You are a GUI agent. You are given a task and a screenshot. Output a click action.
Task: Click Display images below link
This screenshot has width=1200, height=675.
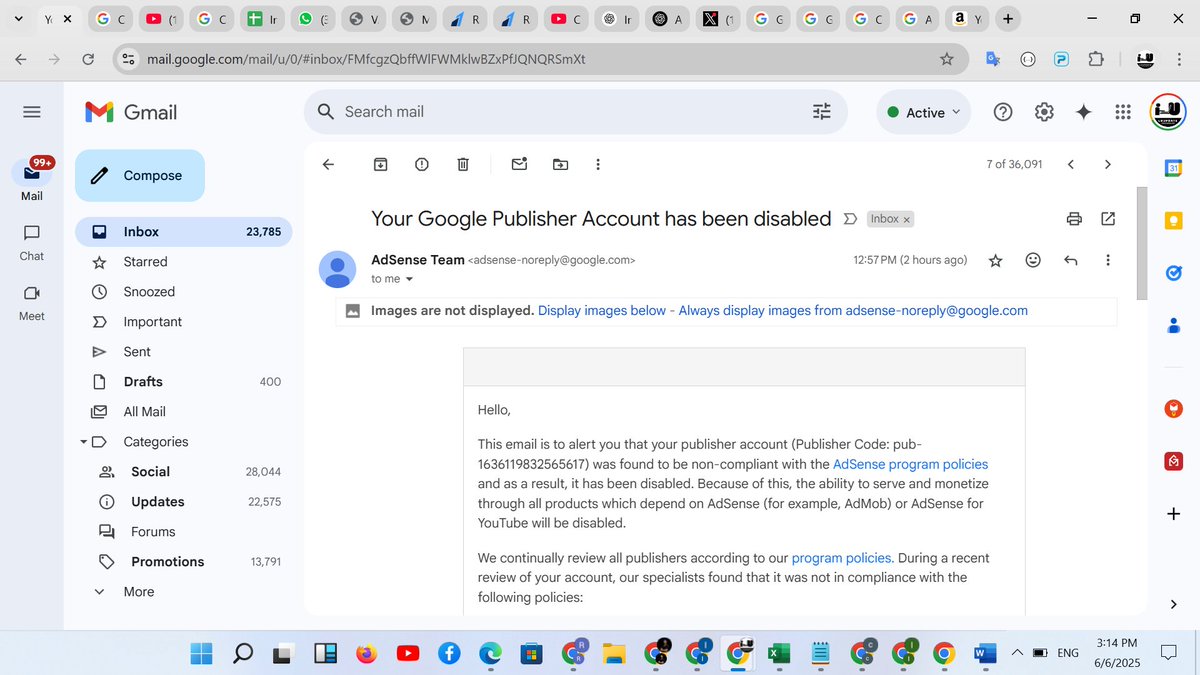point(602,311)
